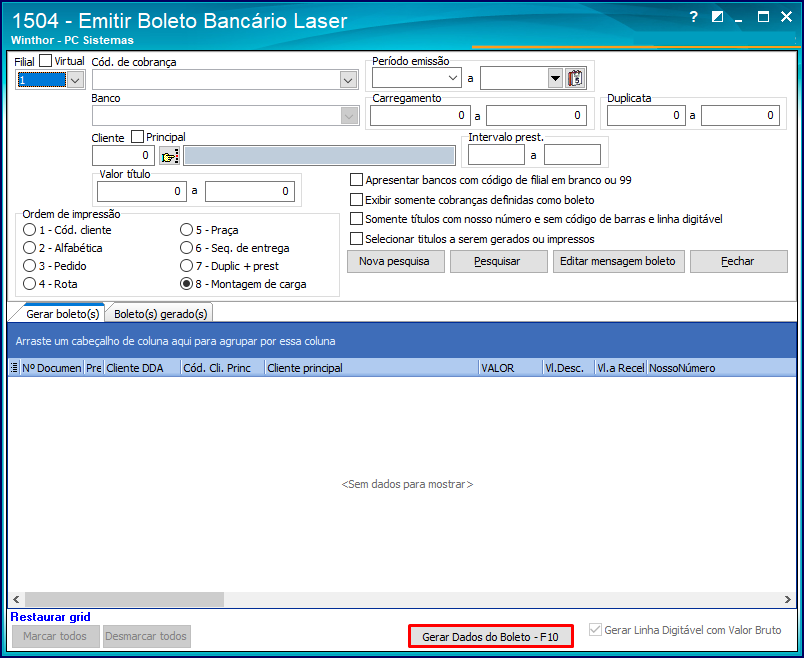Open the Período emissão start date dropdown
804x658 pixels.
tap(453, 78)
